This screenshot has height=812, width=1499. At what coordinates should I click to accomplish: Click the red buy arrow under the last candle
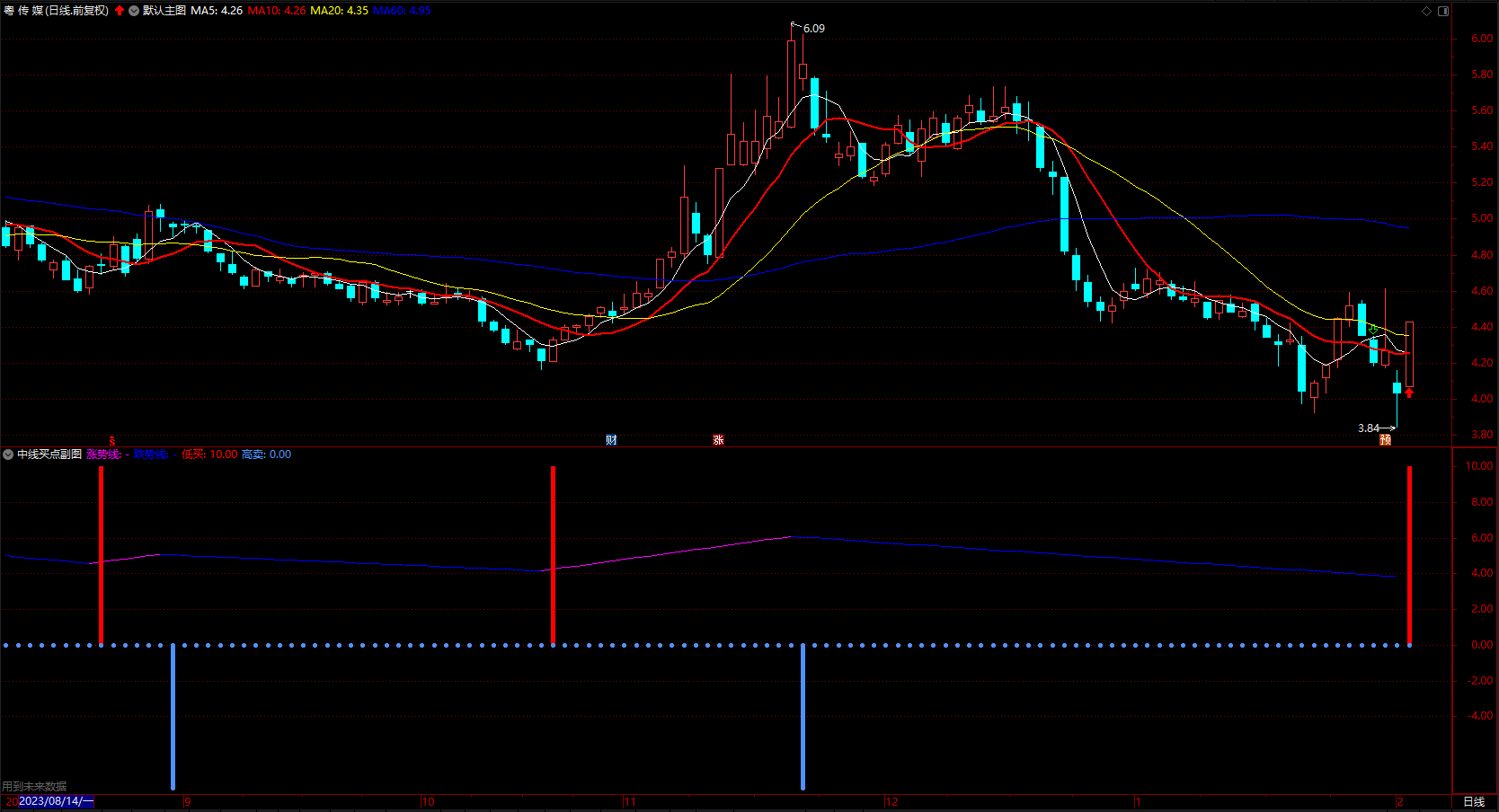1409,393
